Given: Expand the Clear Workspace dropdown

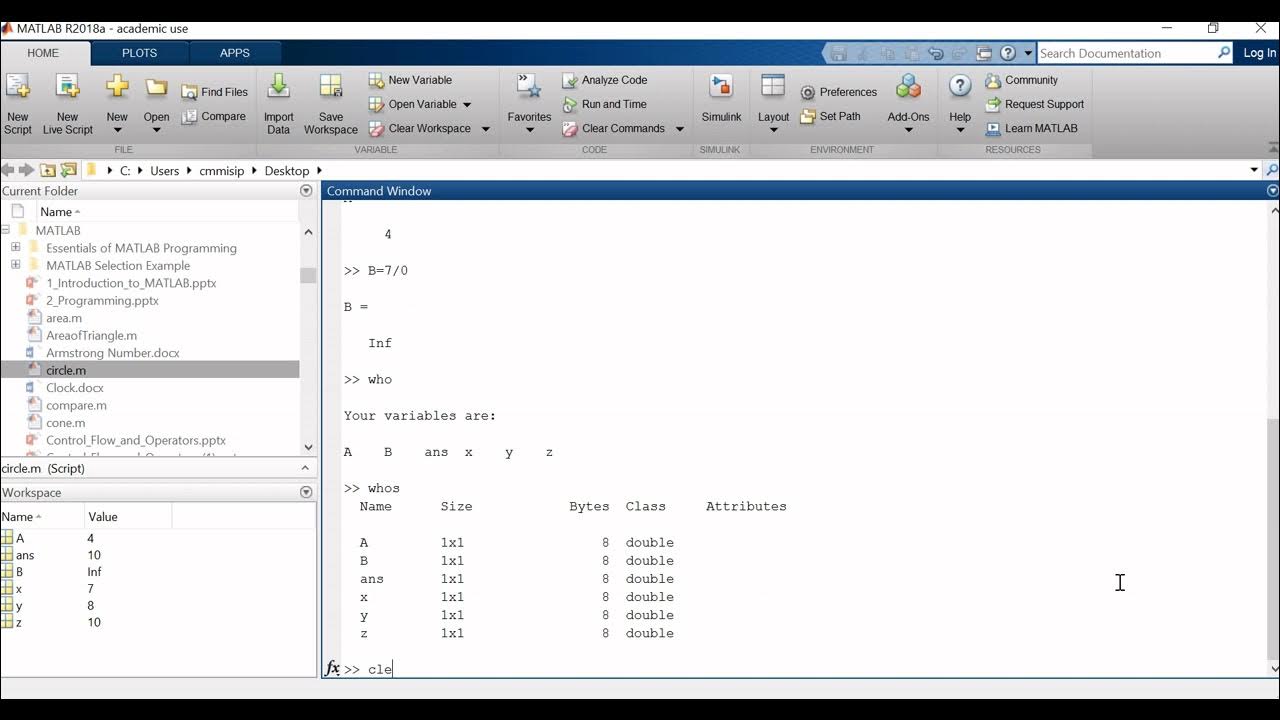Looking at the screenshot, I should pyautogui.click(x=486, y=129).
